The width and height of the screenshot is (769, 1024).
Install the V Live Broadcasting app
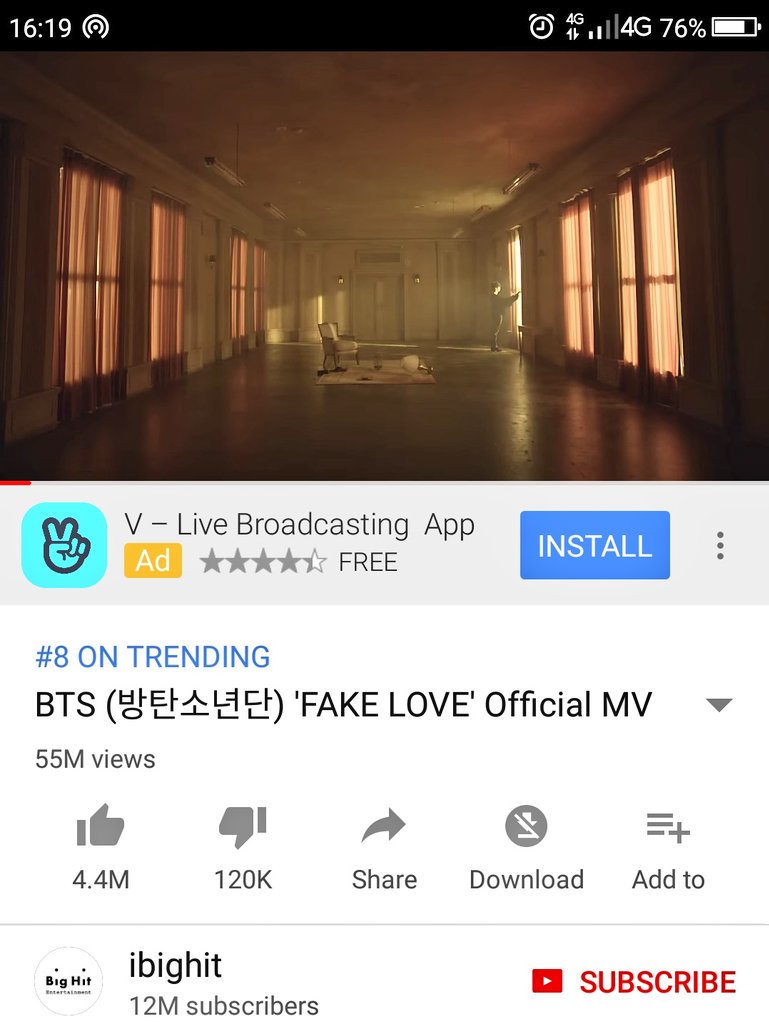(x=595, y=545)
